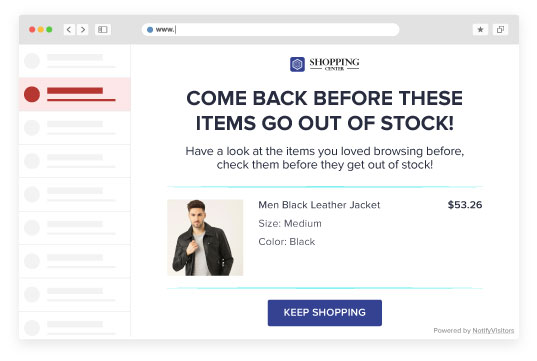Click the red sender avatar circle

click(x=32, y=94)
